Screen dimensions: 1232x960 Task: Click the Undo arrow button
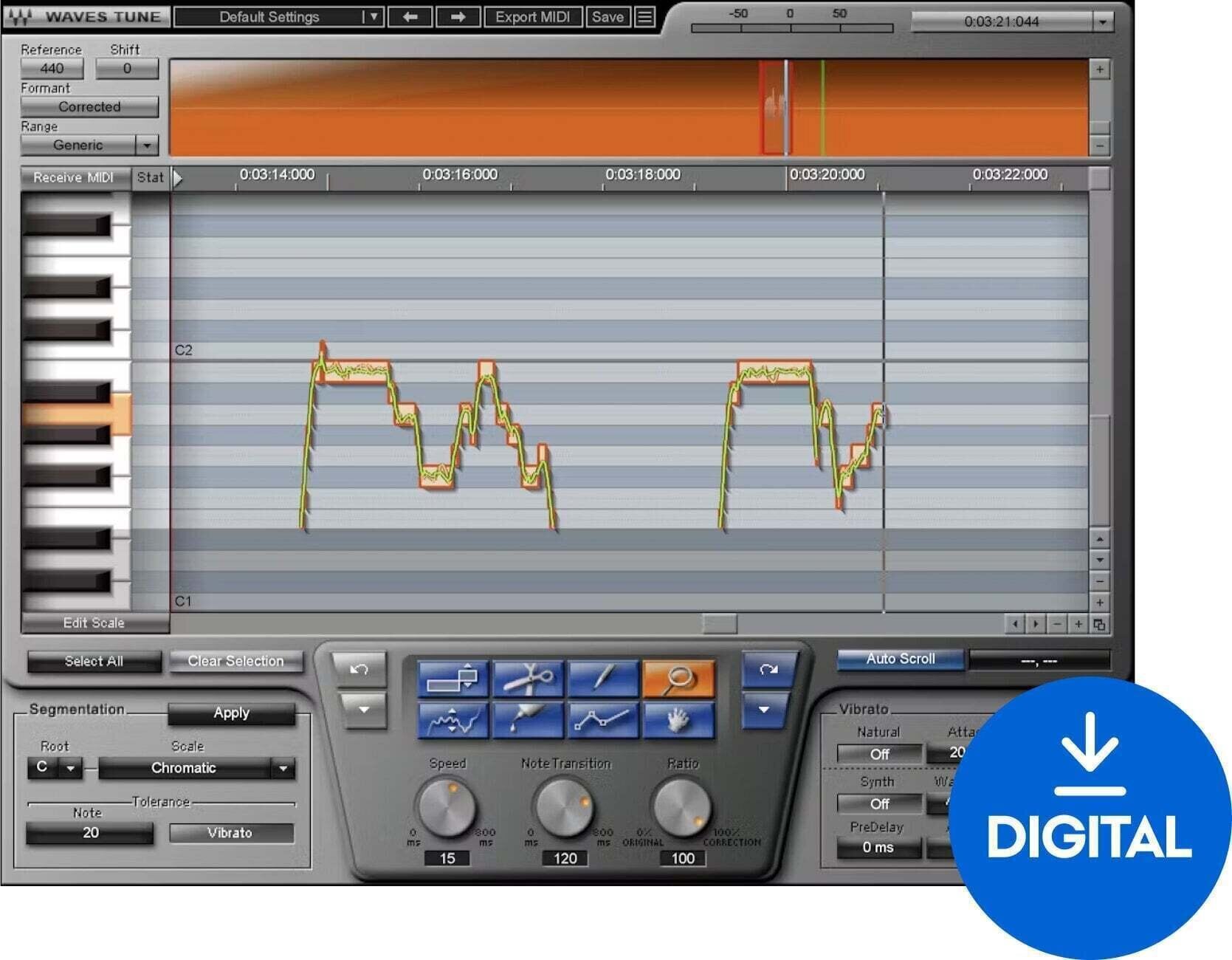[359, 669]
